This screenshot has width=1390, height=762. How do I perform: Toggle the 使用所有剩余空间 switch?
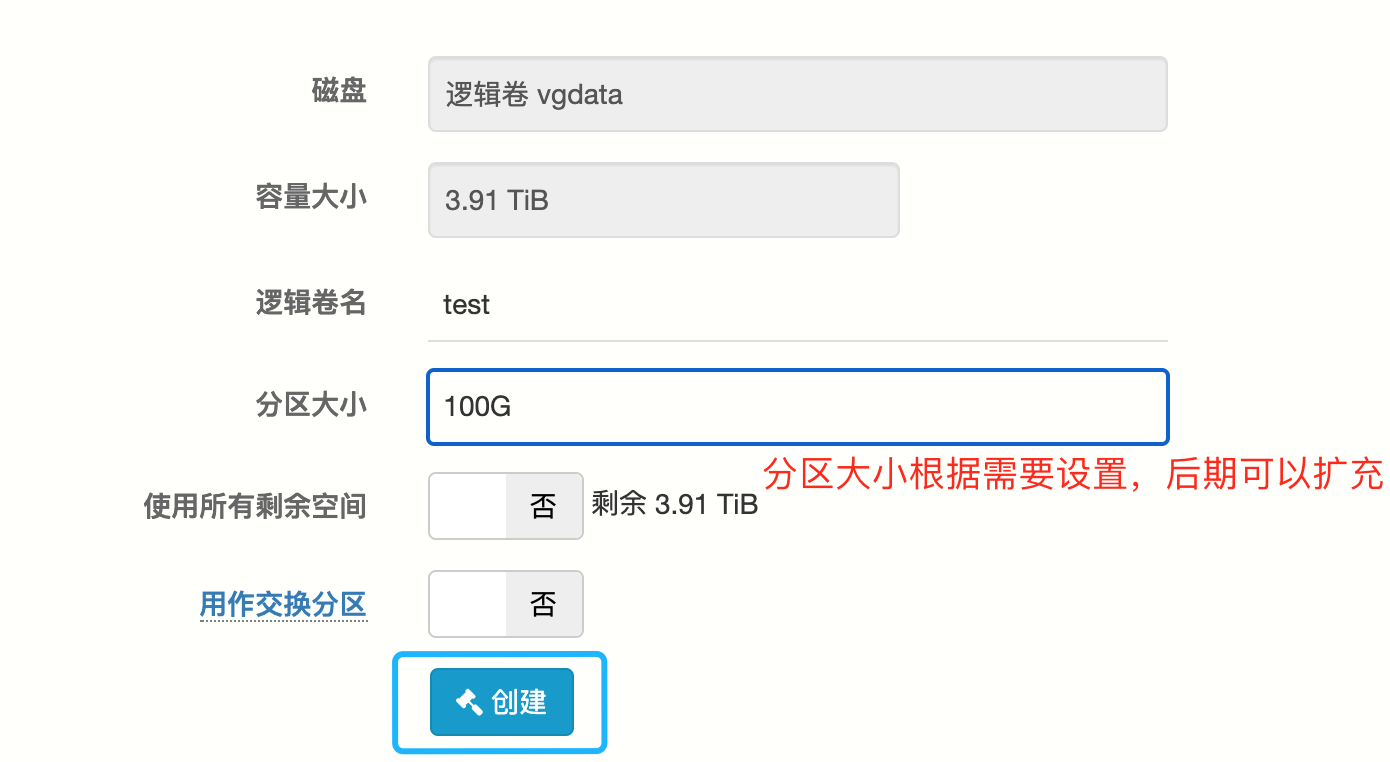505,506
